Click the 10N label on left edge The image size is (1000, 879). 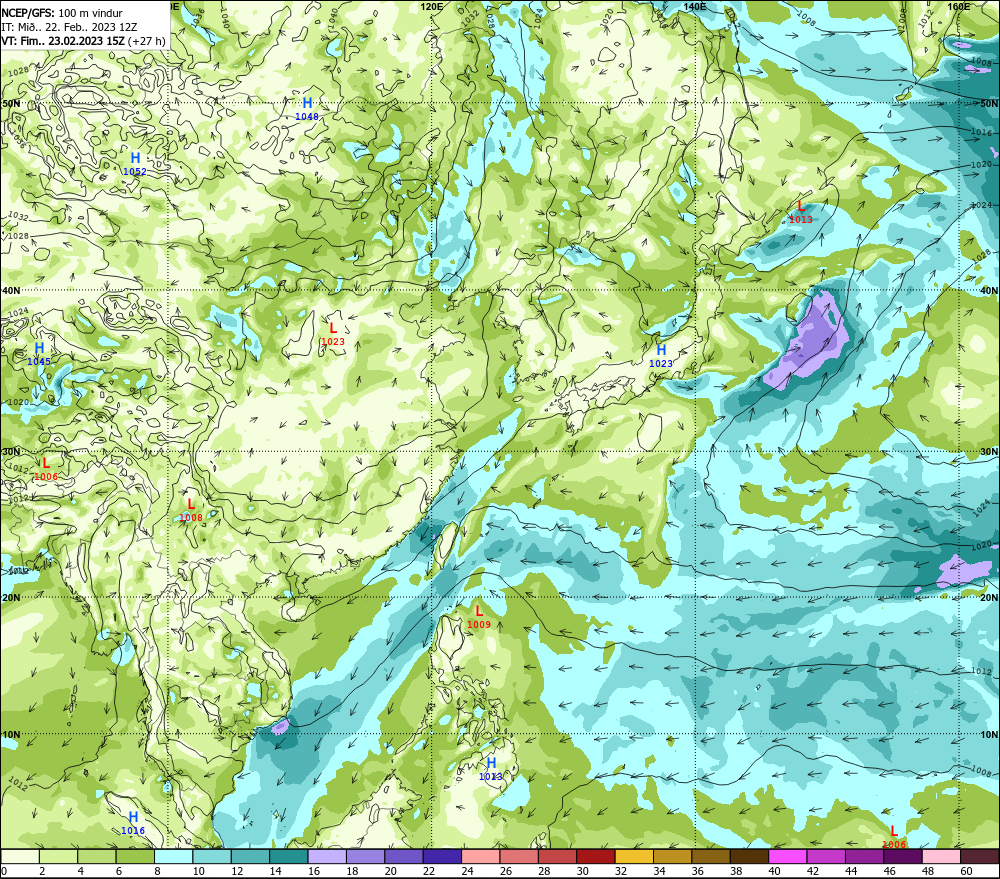click(11, 735)
